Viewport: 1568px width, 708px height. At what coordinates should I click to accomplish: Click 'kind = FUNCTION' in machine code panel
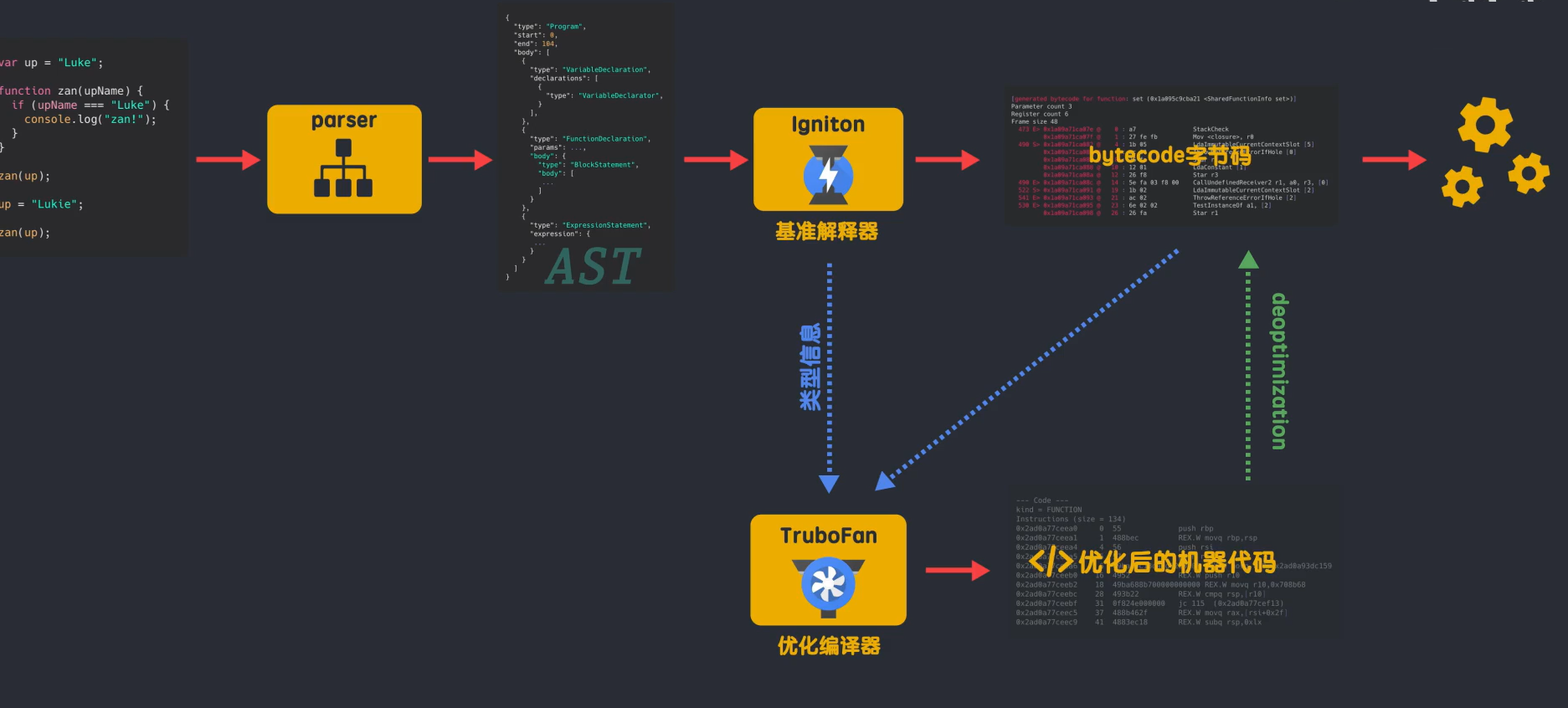coord(1049,510)
